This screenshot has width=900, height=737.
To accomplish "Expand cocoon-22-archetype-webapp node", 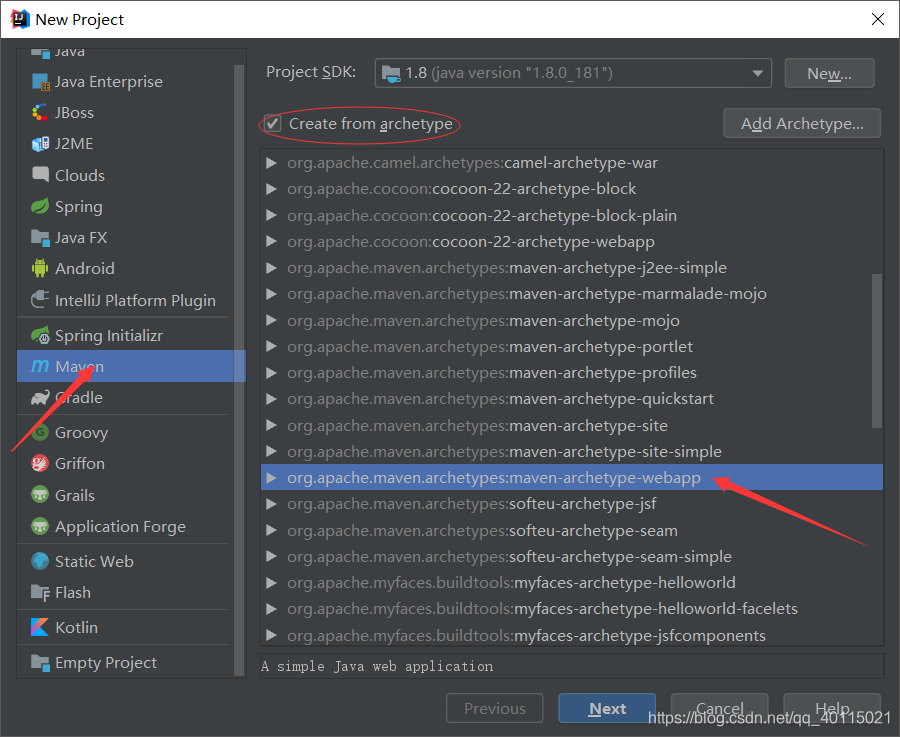I will (x=271, y=242).
